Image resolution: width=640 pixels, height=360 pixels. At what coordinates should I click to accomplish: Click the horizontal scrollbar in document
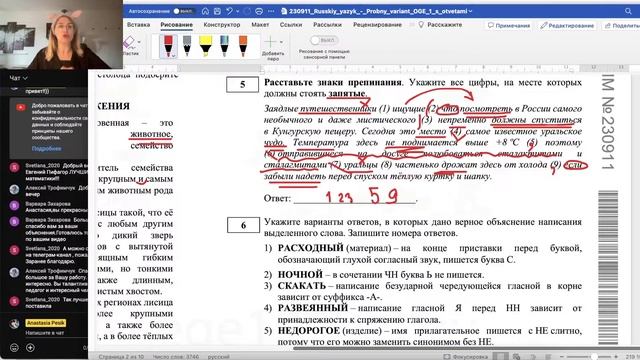[x=466, y=348]
